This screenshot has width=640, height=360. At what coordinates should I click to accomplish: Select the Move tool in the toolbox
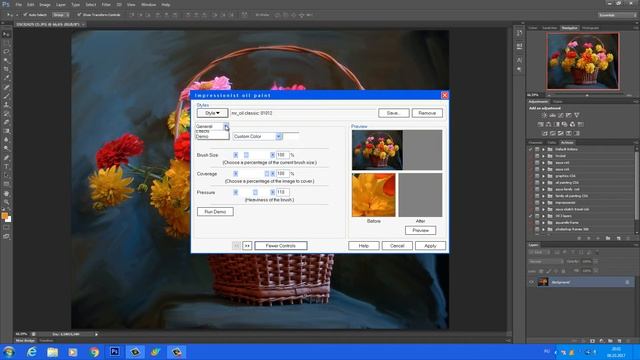pos(6,34)
